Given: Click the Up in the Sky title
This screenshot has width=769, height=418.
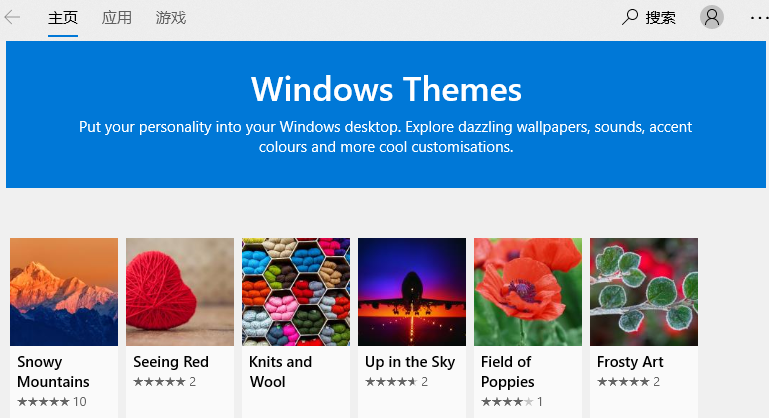Looking at the screenshot, I should (x=410, y=362).
